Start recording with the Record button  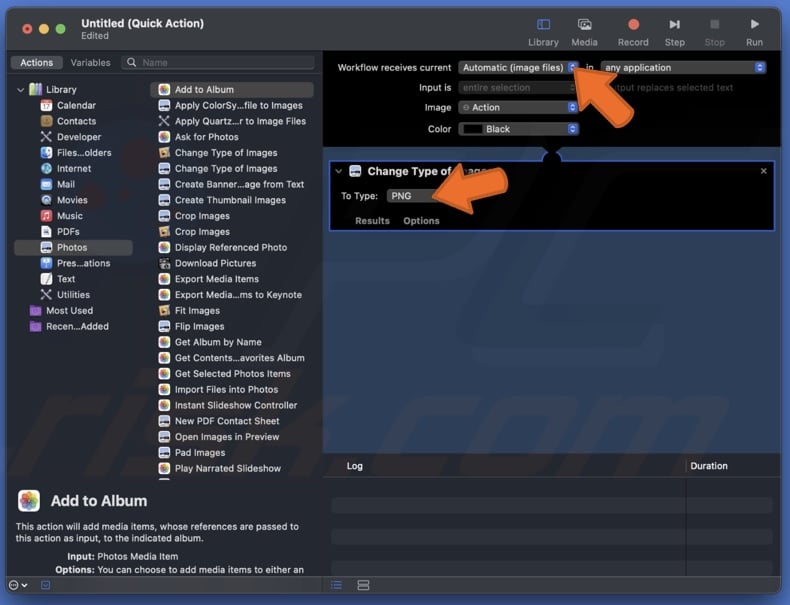coord(633,32)
